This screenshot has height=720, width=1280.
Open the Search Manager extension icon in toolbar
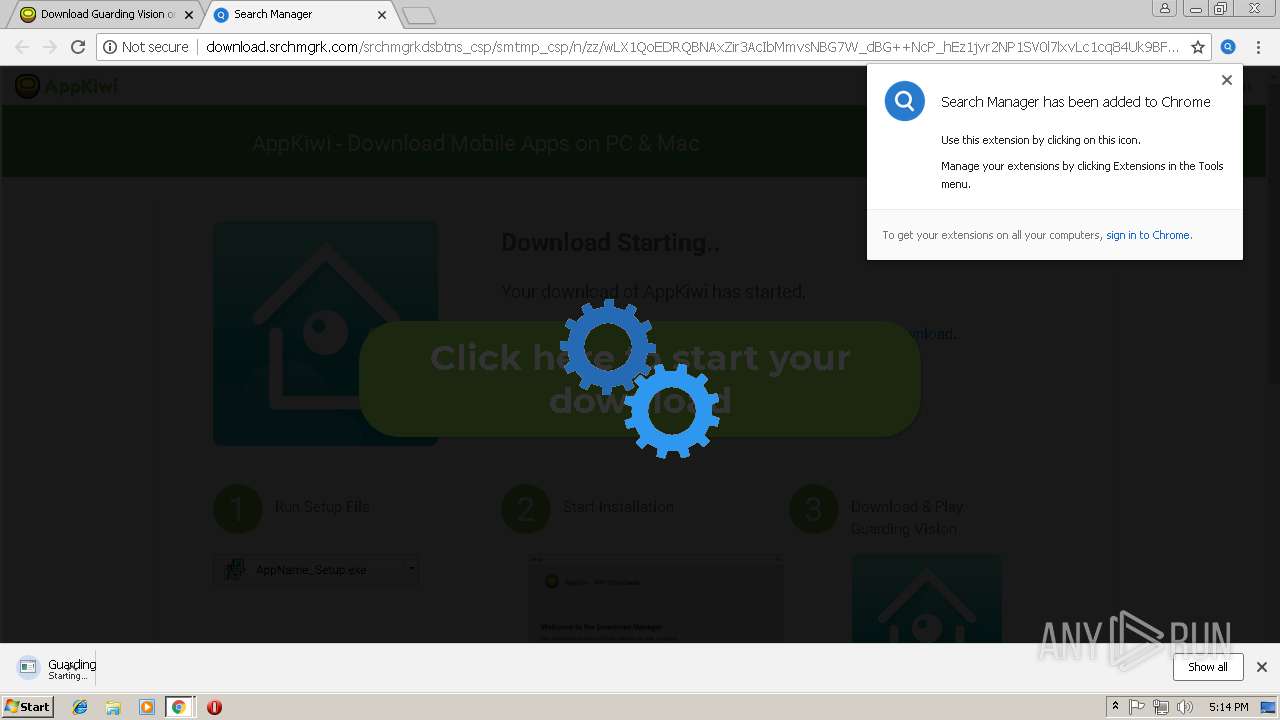[x=1228, y=47]
